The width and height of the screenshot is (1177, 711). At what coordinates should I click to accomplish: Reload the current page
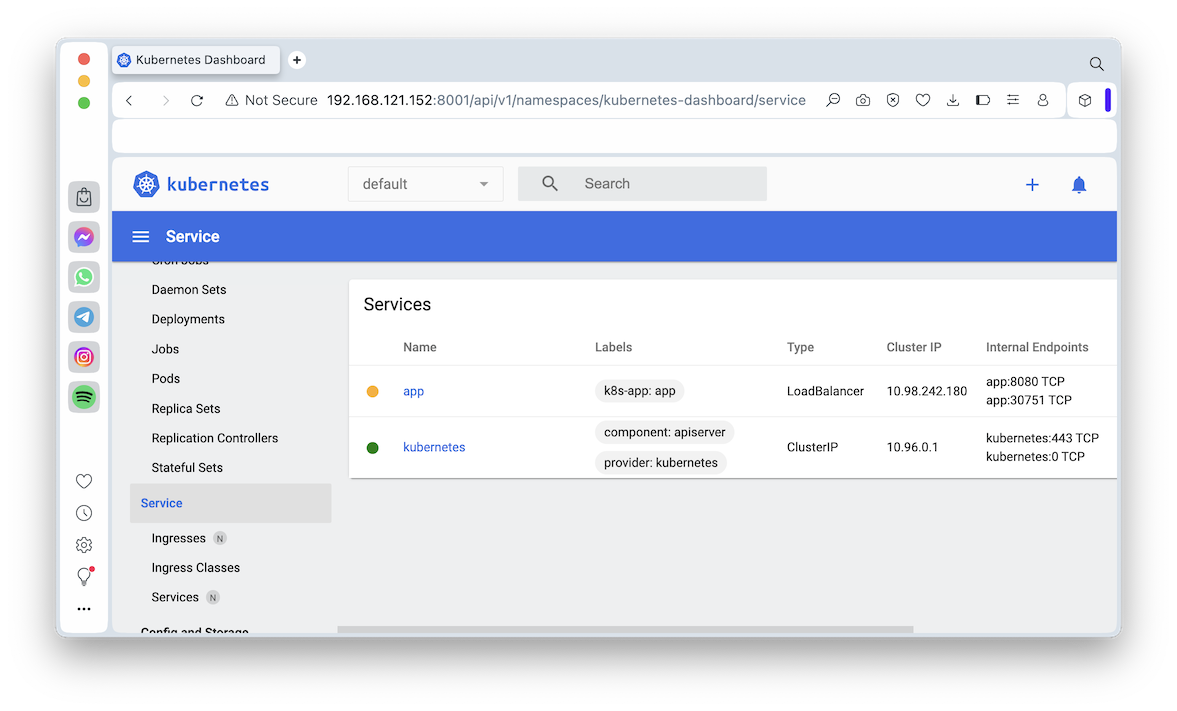(x=197, y=101)
